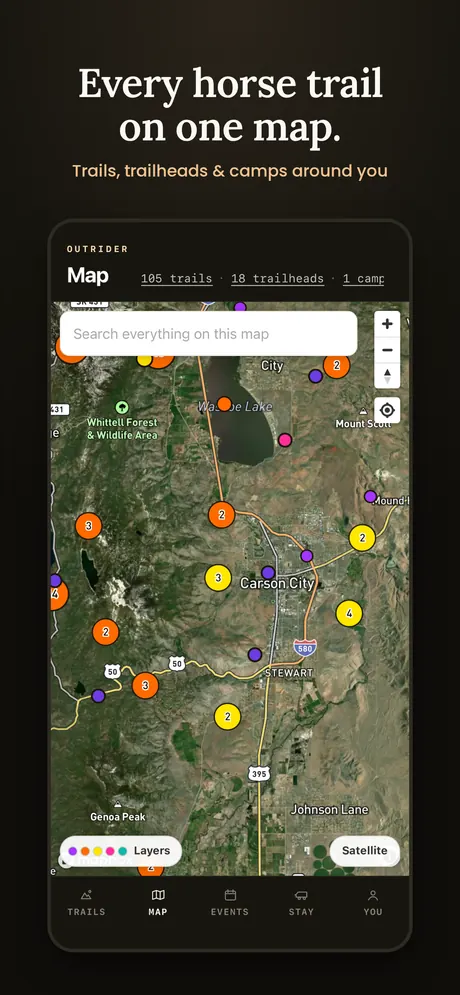The width and height of the screenshot is (460, 995).
Task: Tap the US 395 highway shield
Action: pos(259,773)
